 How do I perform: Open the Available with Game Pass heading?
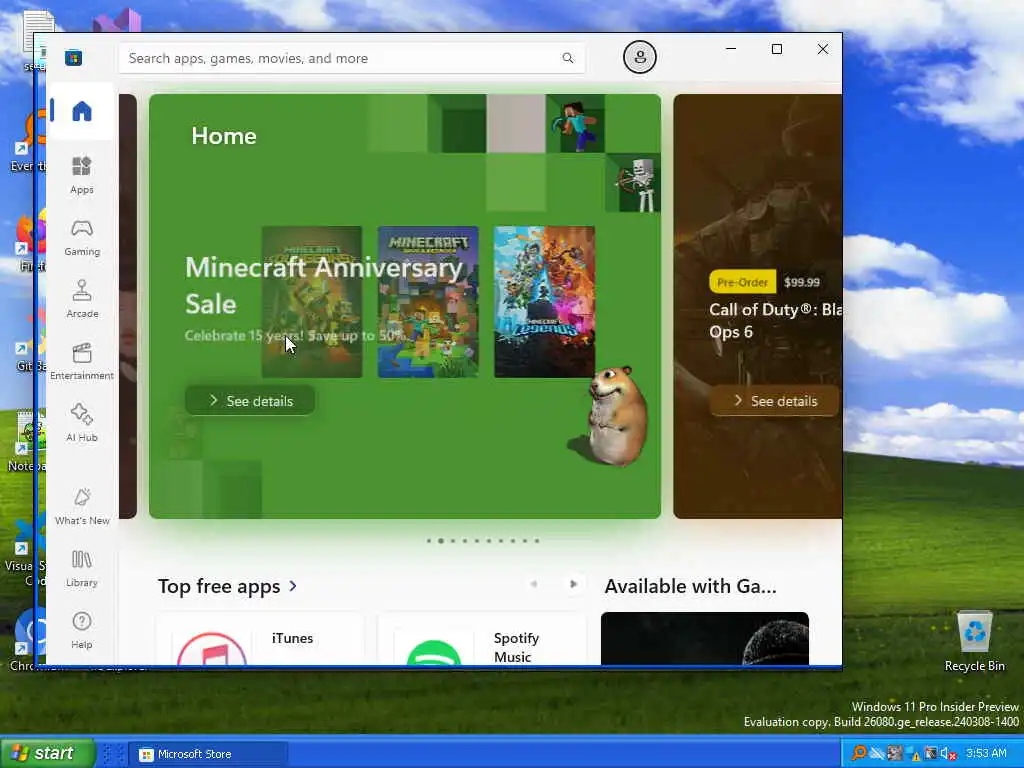pyautogui.click(x=690, y=586)
